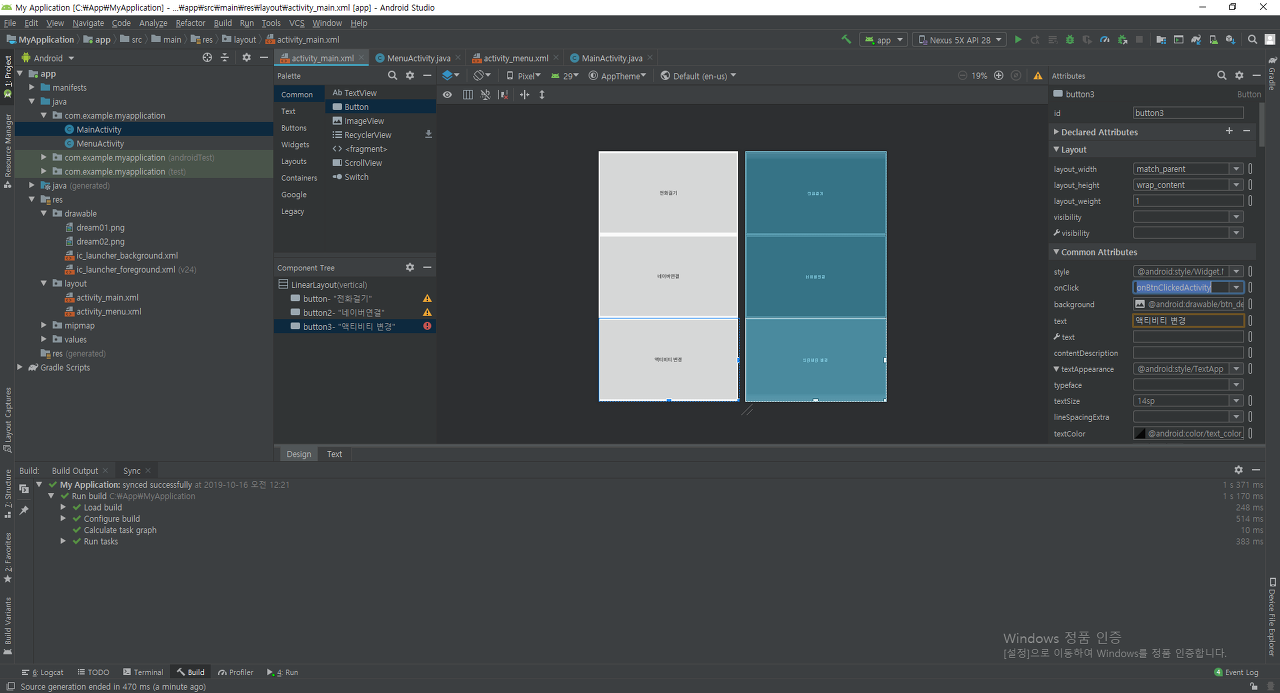This screenshot has width=1280, height=693.
Task: Open the Pixel device preview dropdown
Action: (523, 75)
